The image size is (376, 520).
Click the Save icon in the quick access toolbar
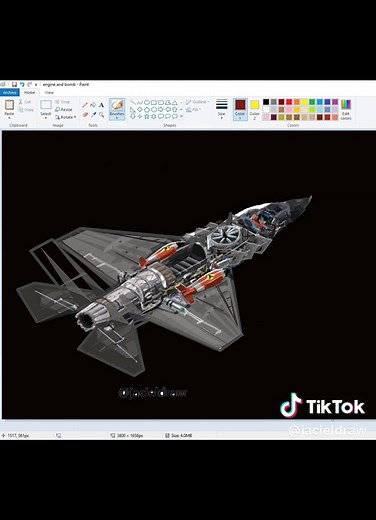click(x=14, y=85)
